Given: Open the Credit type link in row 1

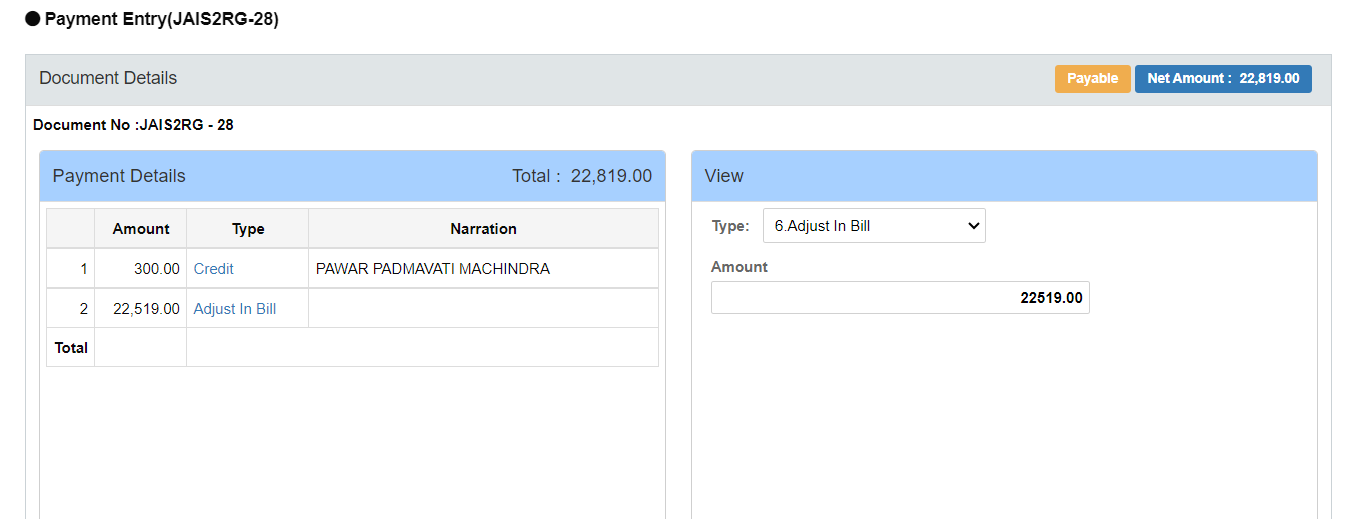Looking at the screenshot, I should tap(214, 269).
